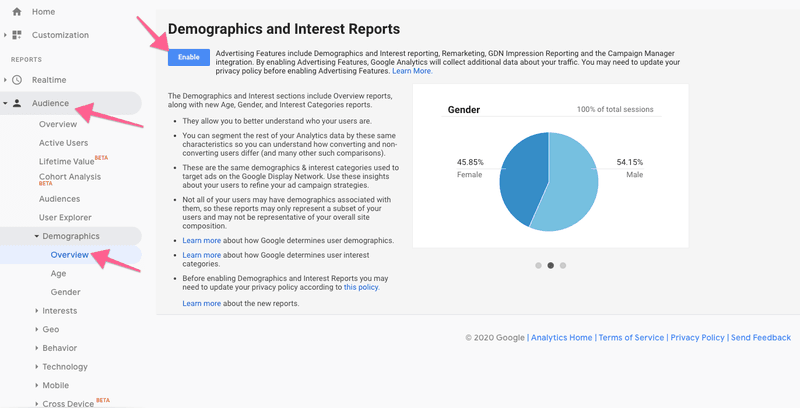This screenshot has width=800, height=408.
Task: Expand the Interests submenu arrow
Action: (37, 311)
